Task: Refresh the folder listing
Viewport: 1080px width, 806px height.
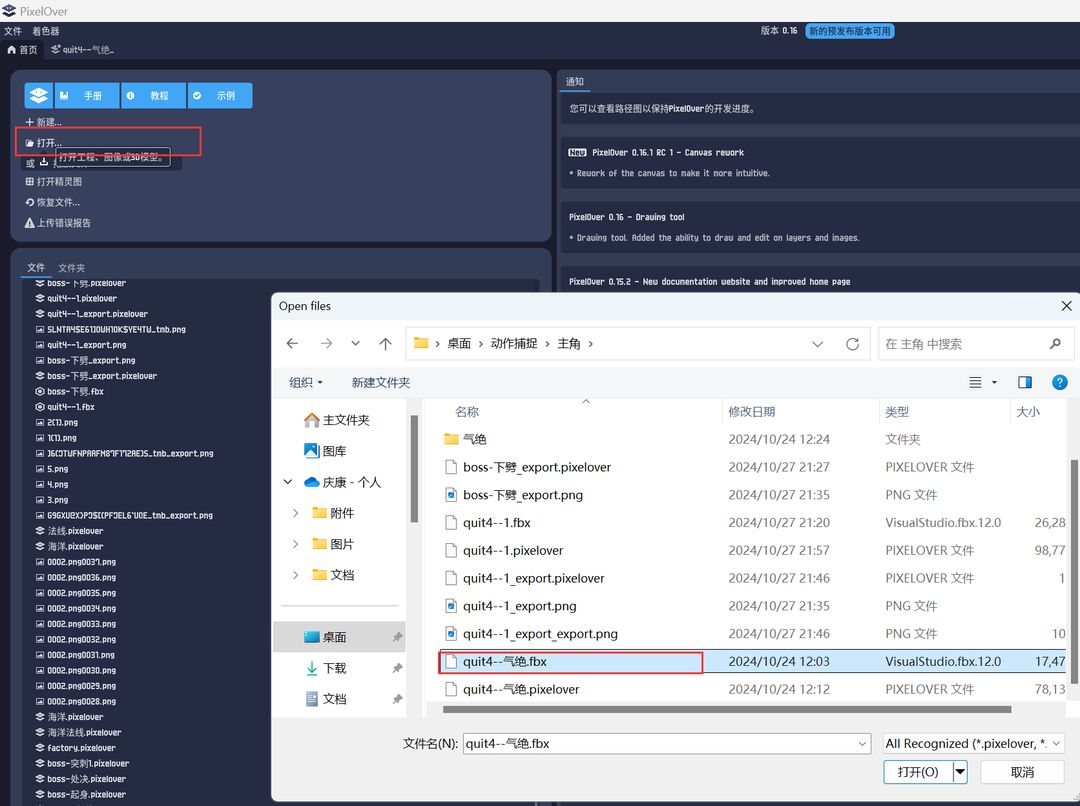Action: point(853,344)
